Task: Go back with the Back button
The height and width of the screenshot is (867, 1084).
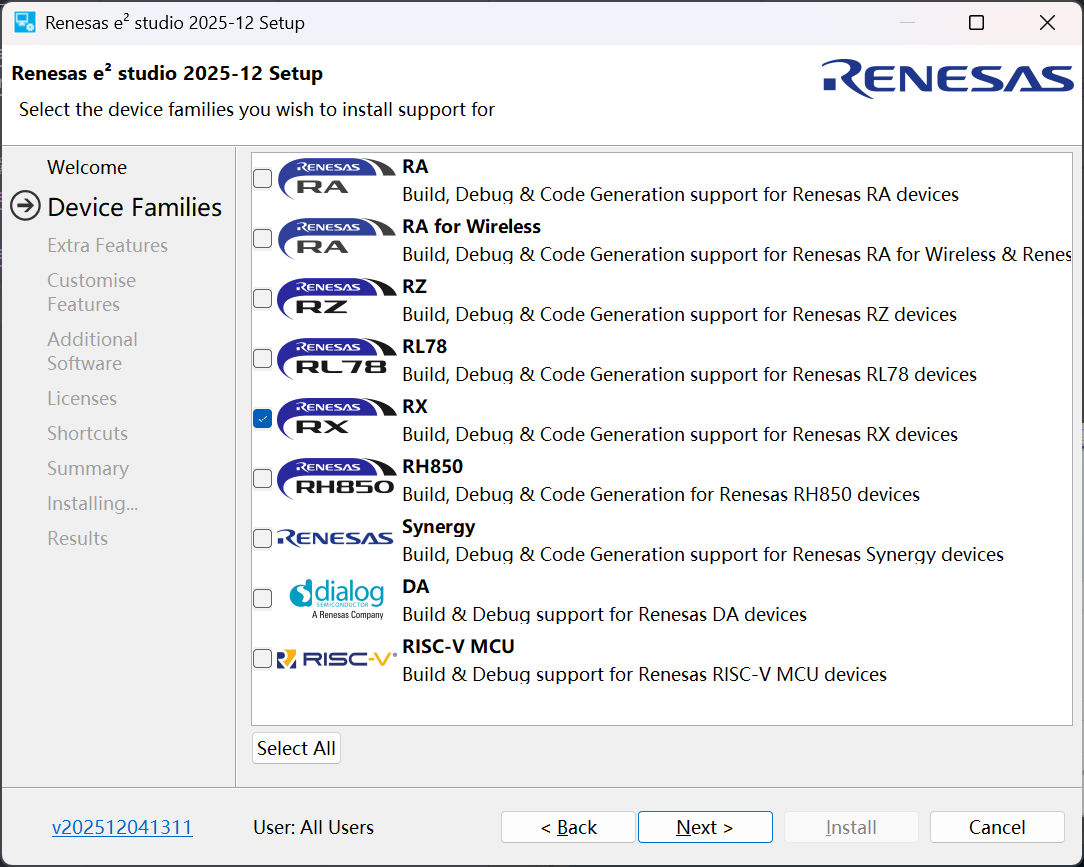Action: (x=568, y=827)
